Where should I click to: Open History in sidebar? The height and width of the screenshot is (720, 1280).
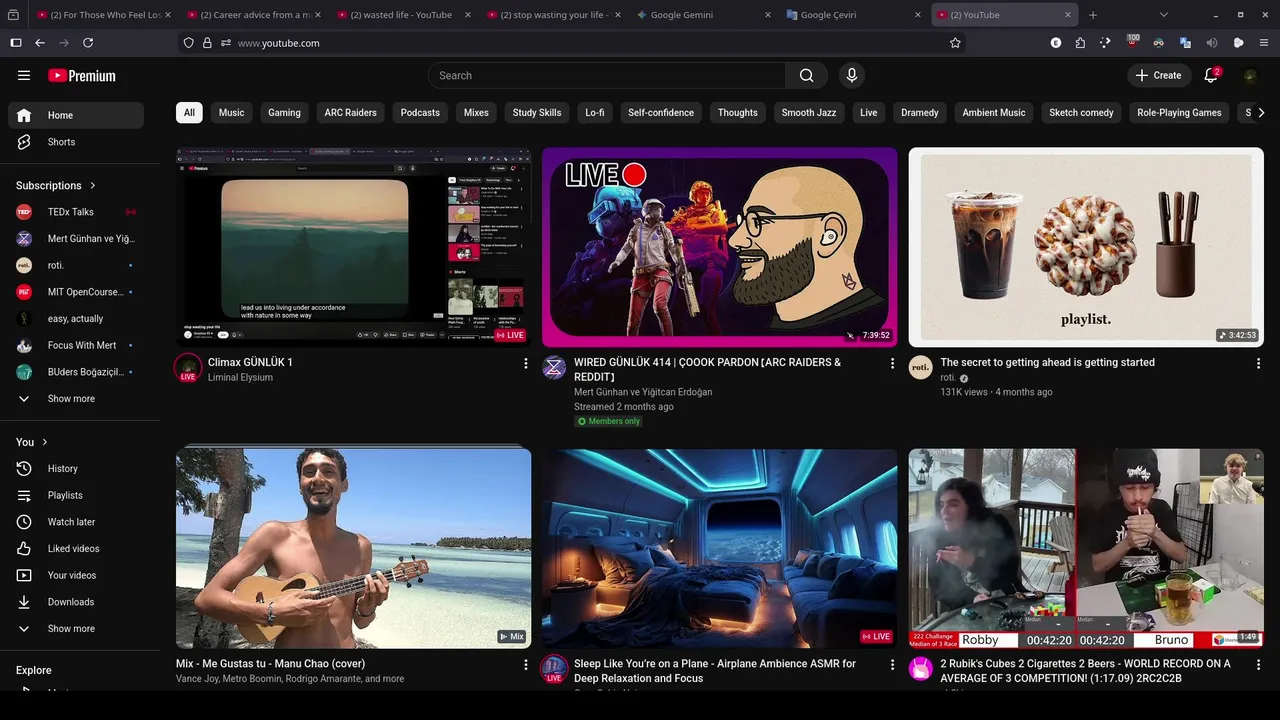coord(76,468)
